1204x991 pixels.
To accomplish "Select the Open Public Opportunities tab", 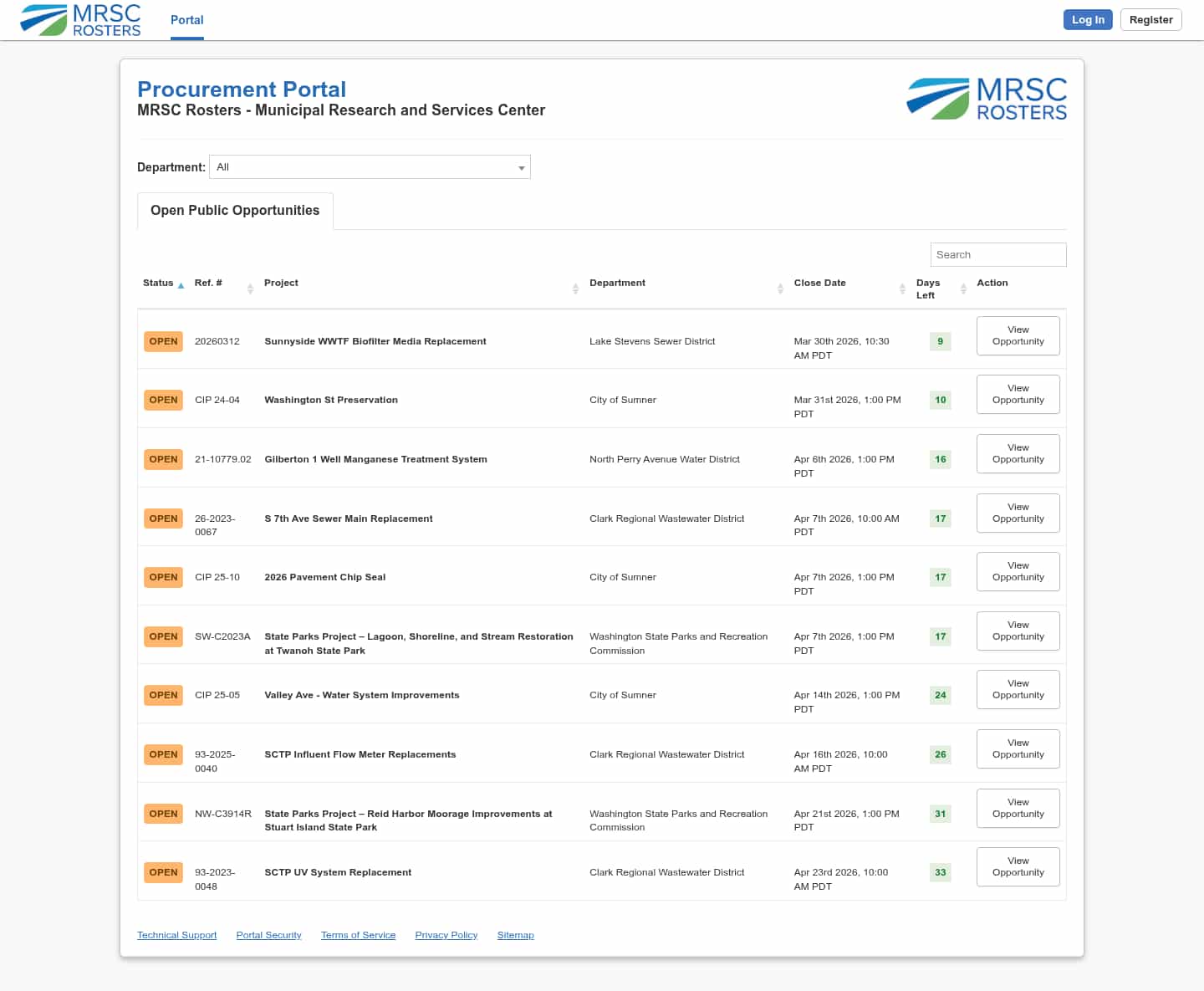I will click(235, 211).
